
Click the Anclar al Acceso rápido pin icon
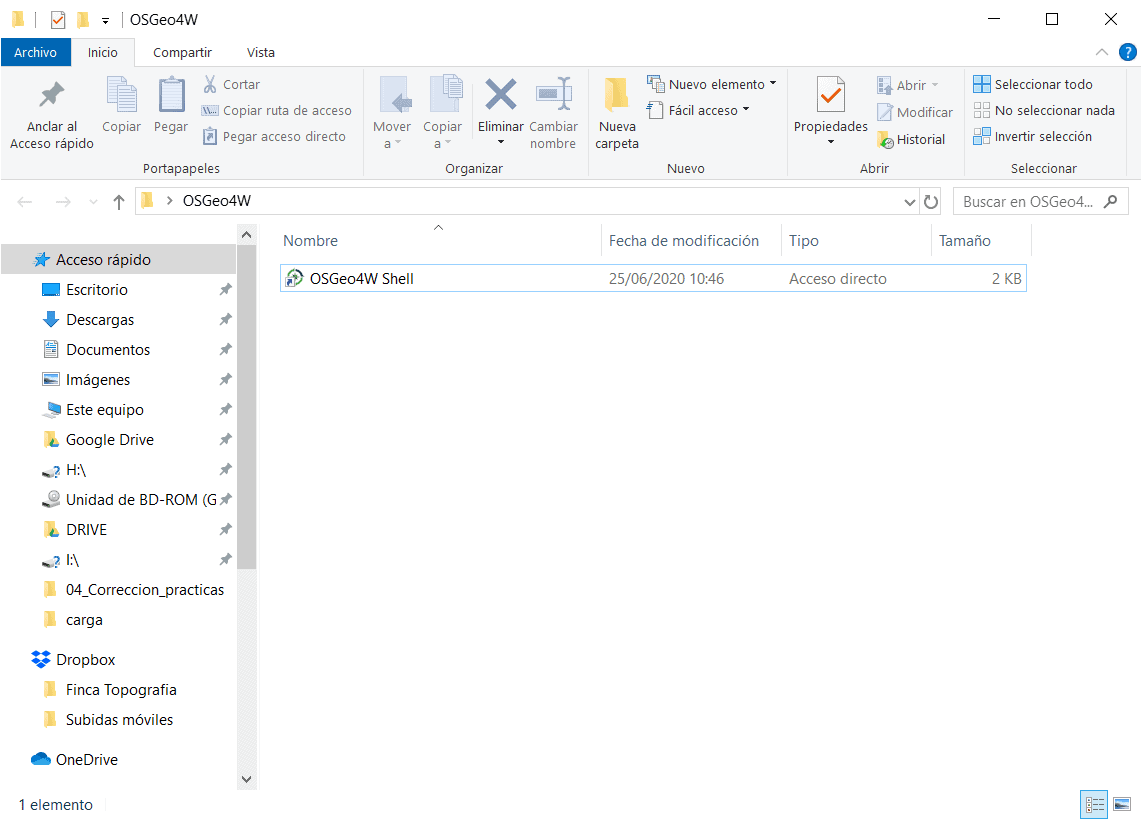(51, 95)
